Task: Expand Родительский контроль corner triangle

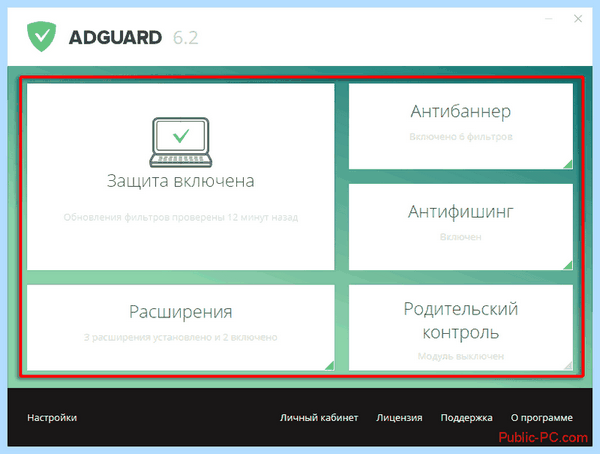Action: [x=568, y=366]
